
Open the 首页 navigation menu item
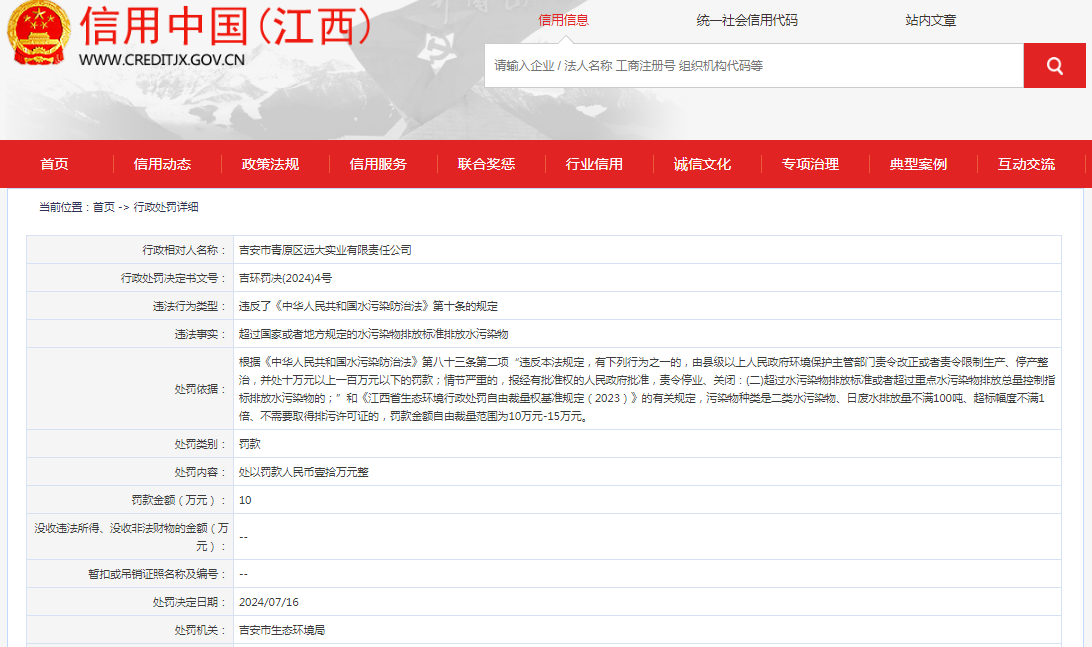[x=54, y=164]
